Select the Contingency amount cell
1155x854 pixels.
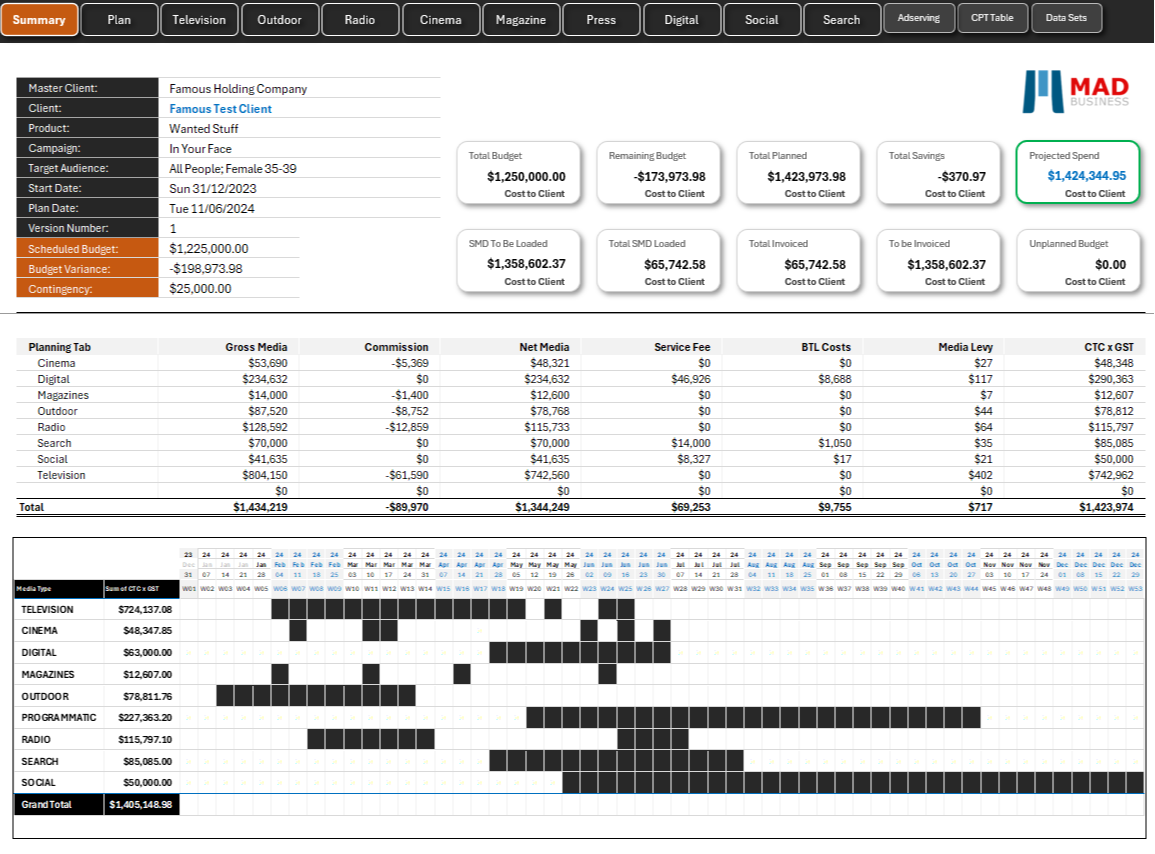(228, 288)
